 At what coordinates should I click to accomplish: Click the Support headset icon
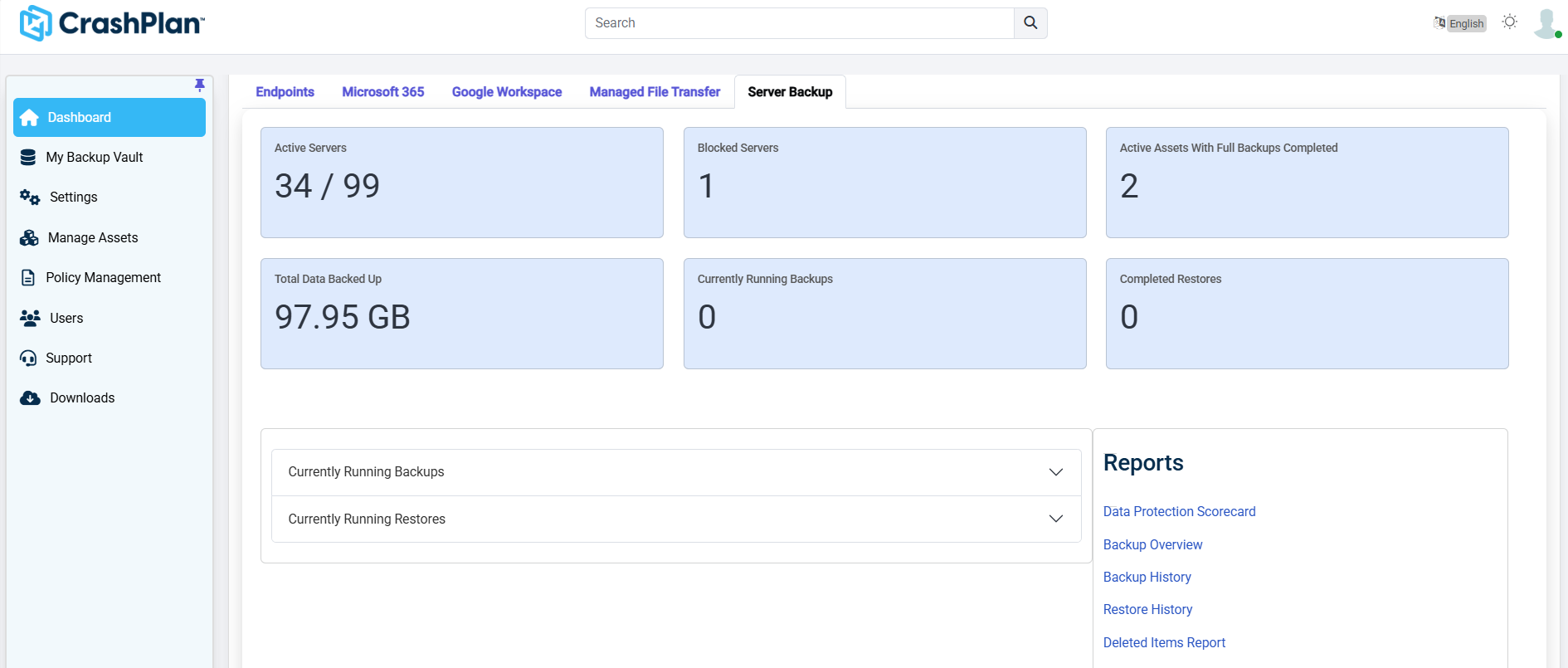coord(28,358)
